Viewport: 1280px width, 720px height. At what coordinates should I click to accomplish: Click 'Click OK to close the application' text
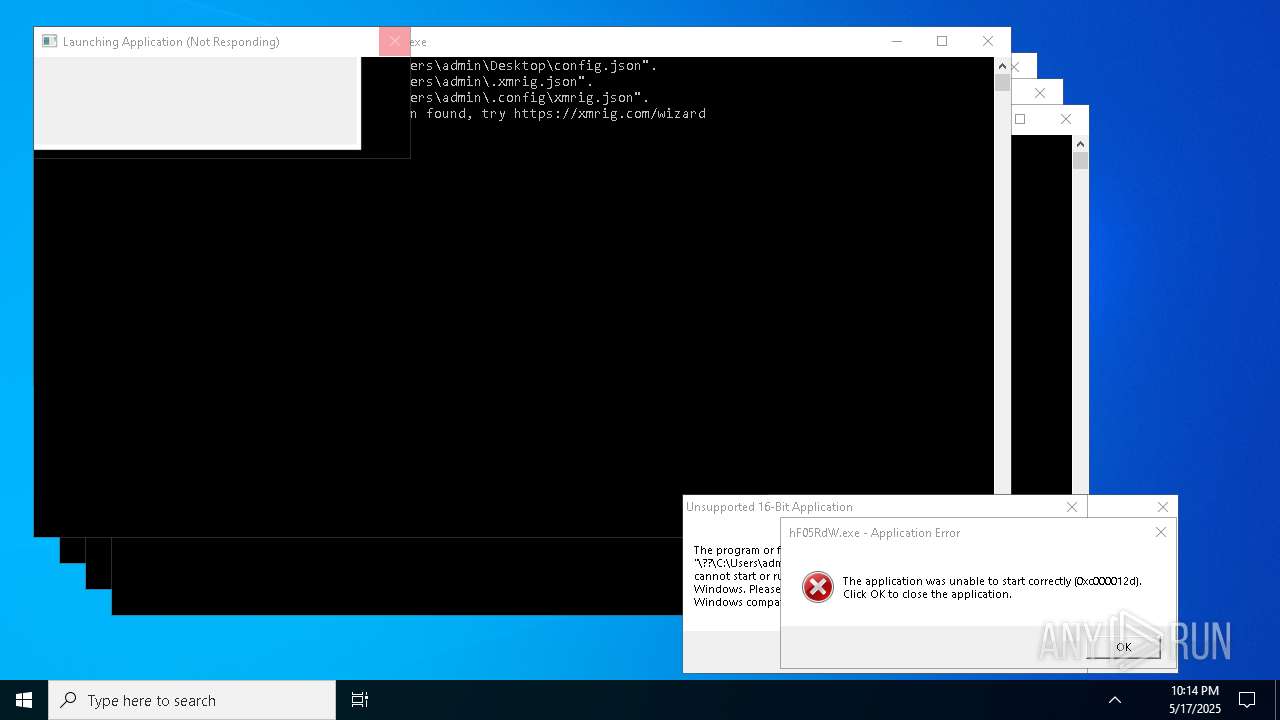[x=927, y=594]
